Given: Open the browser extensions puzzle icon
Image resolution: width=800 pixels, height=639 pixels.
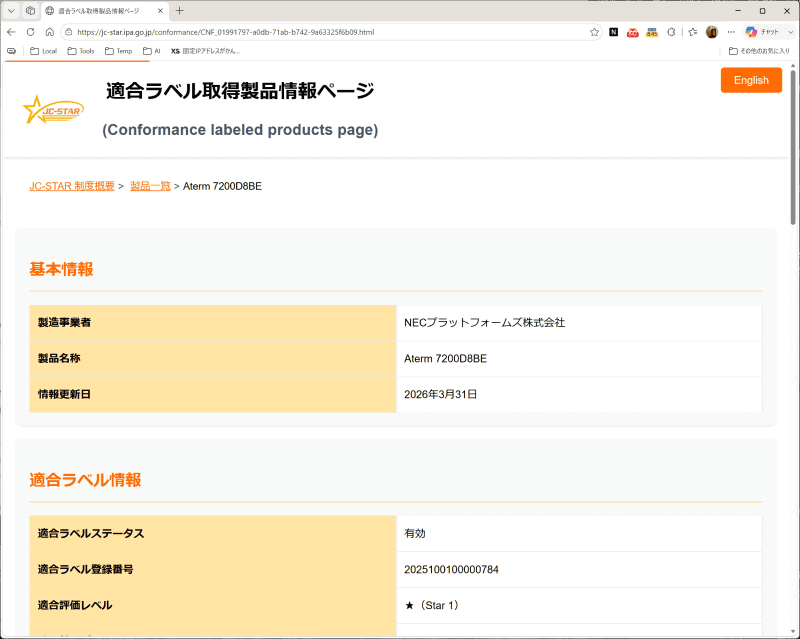Looking at the screenshot, I should click(x=671, y=32).
